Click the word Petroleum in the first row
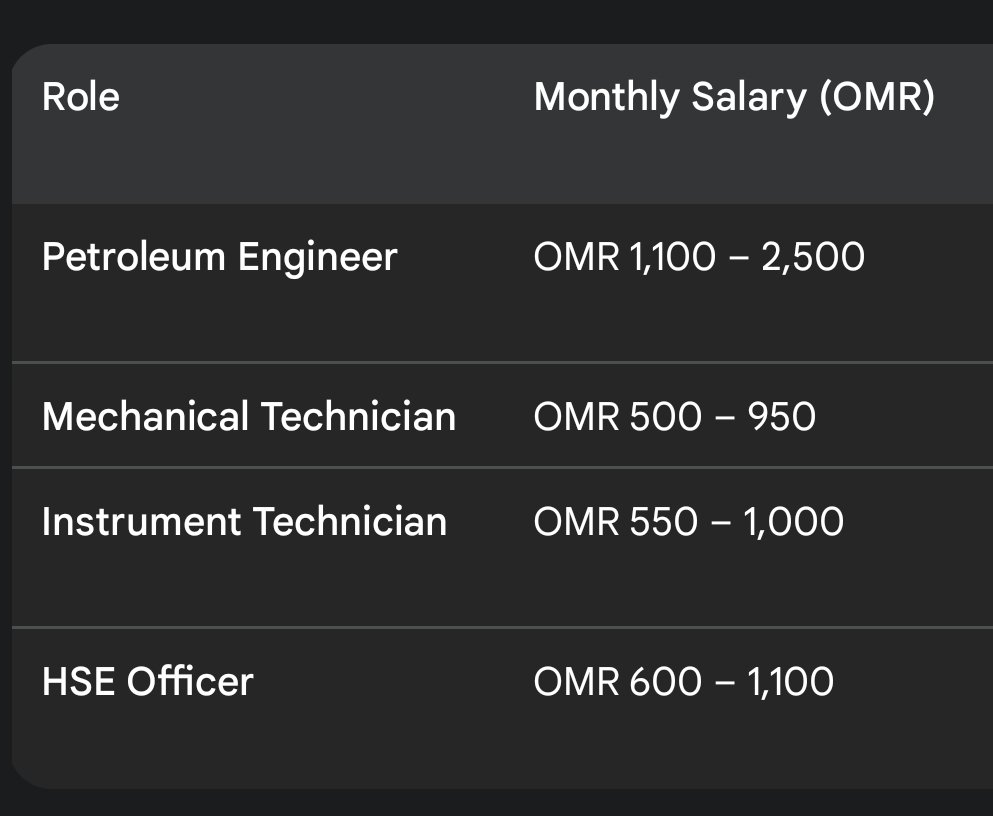Viewport: 993px width, 816px height. click(133, 257)
